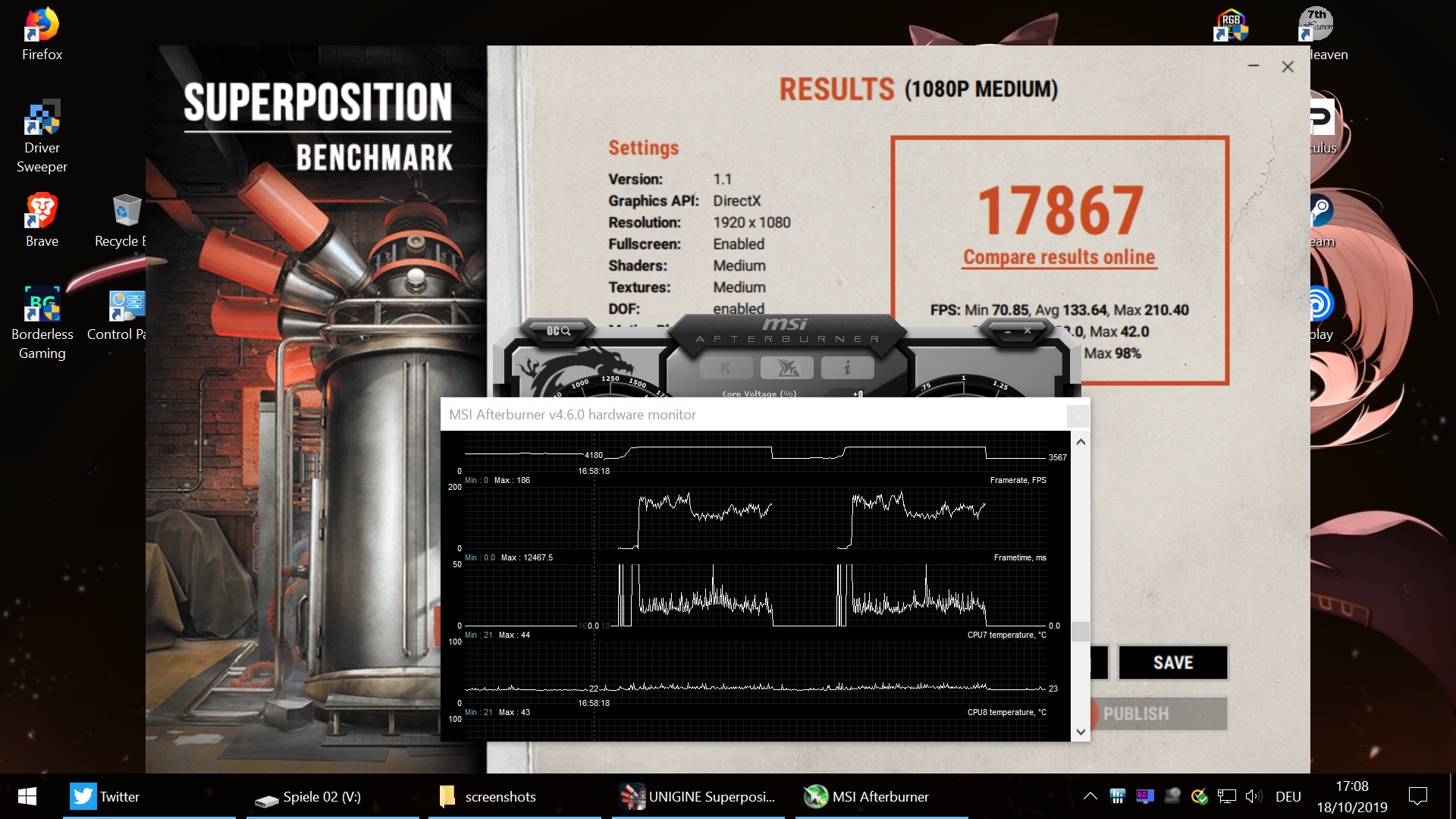Click the Afterburner OC Scanner button
This screenshot has width=1456, height=819.
point(558,331)
